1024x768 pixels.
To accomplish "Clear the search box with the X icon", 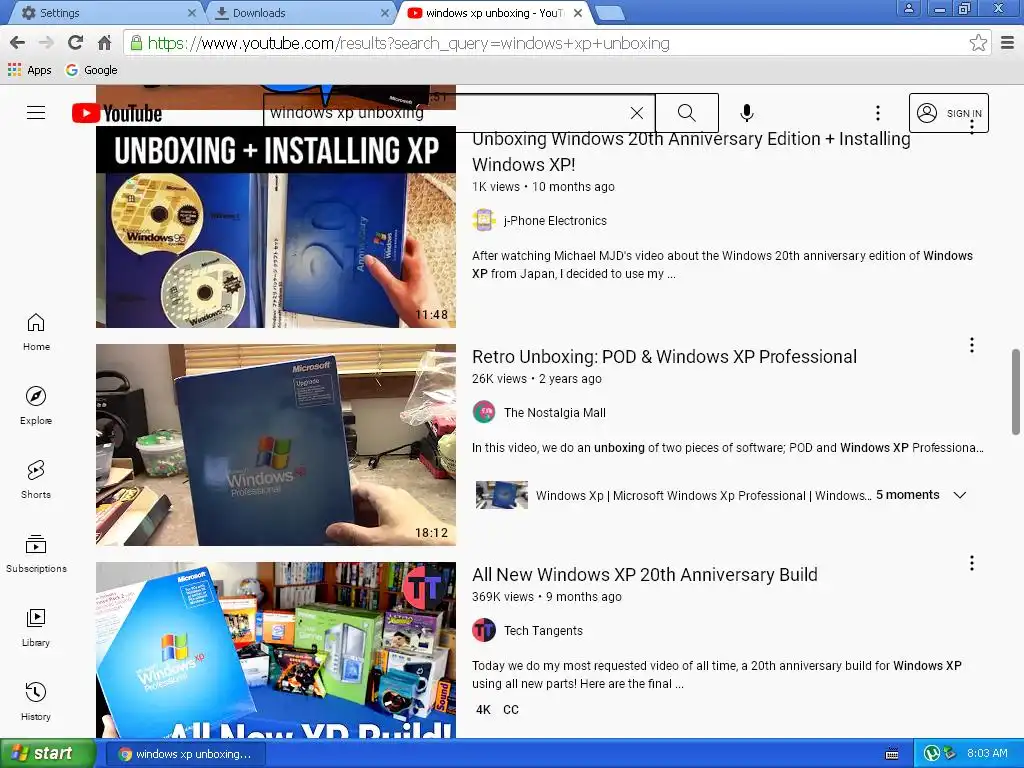I will (637, 113).
